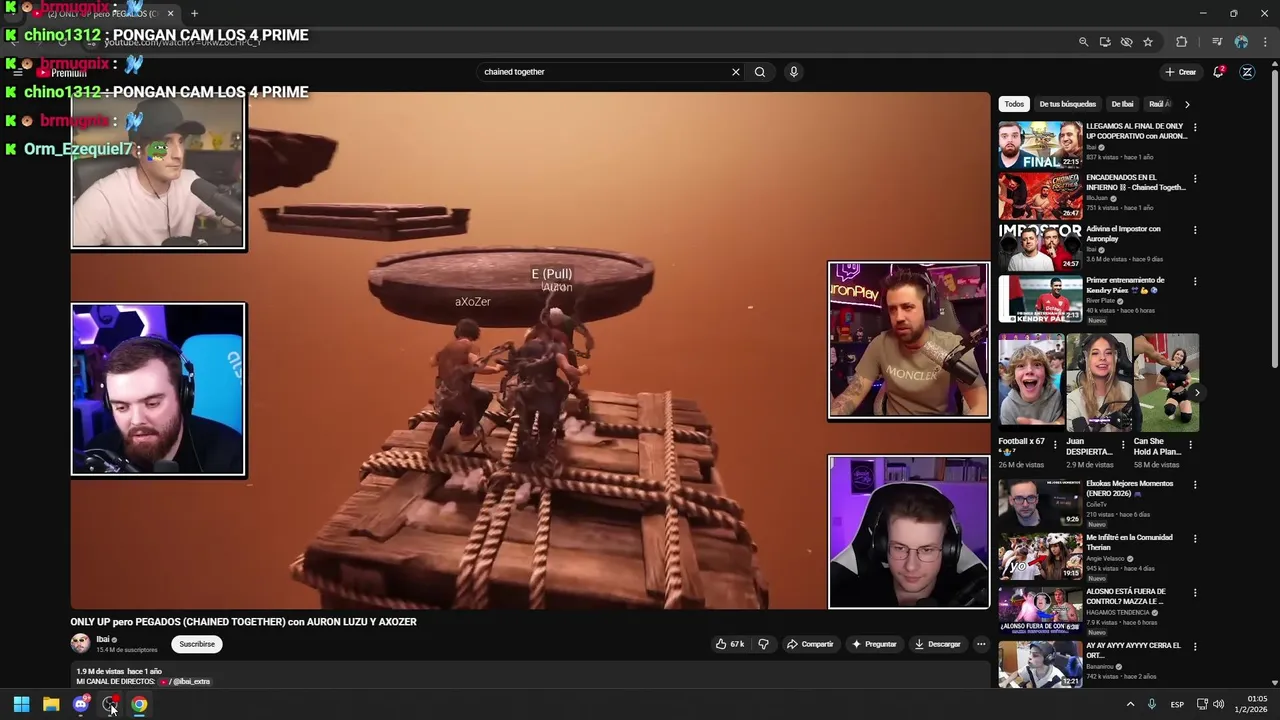Open the media controls icon in Chrome

(1217, 42)
